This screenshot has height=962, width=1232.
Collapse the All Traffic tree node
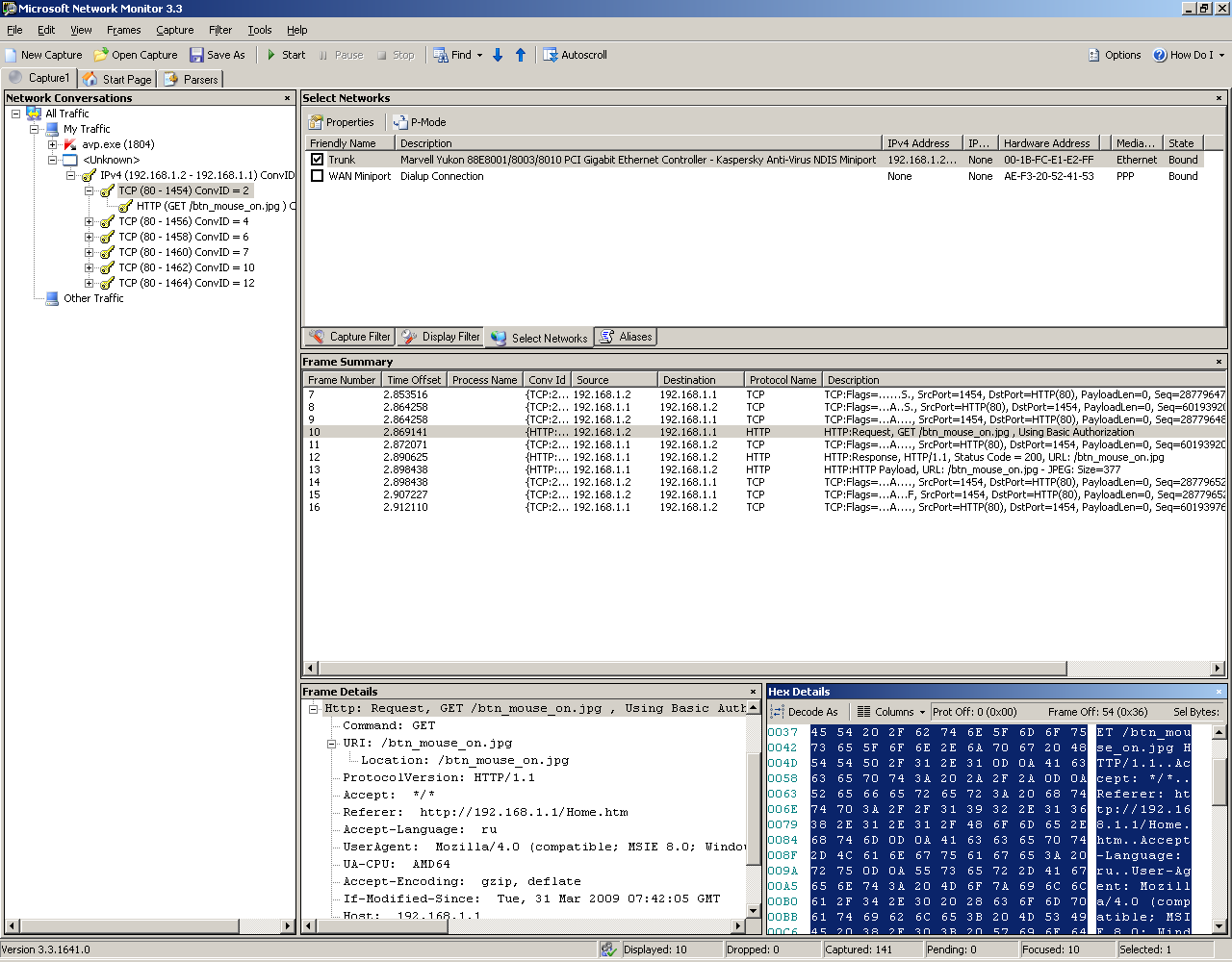click(x=16, y=114)
